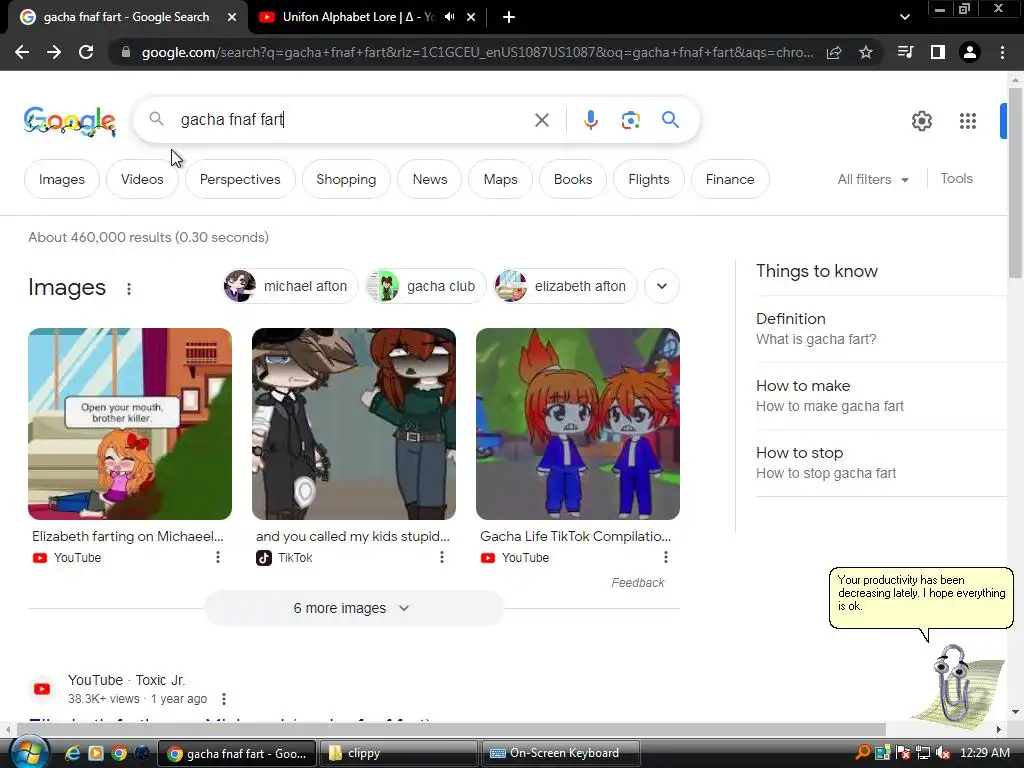Launch Windows Media Player from the taskbar
The height and width of the screenshot is (768, 1024).
tap(95, 753)
